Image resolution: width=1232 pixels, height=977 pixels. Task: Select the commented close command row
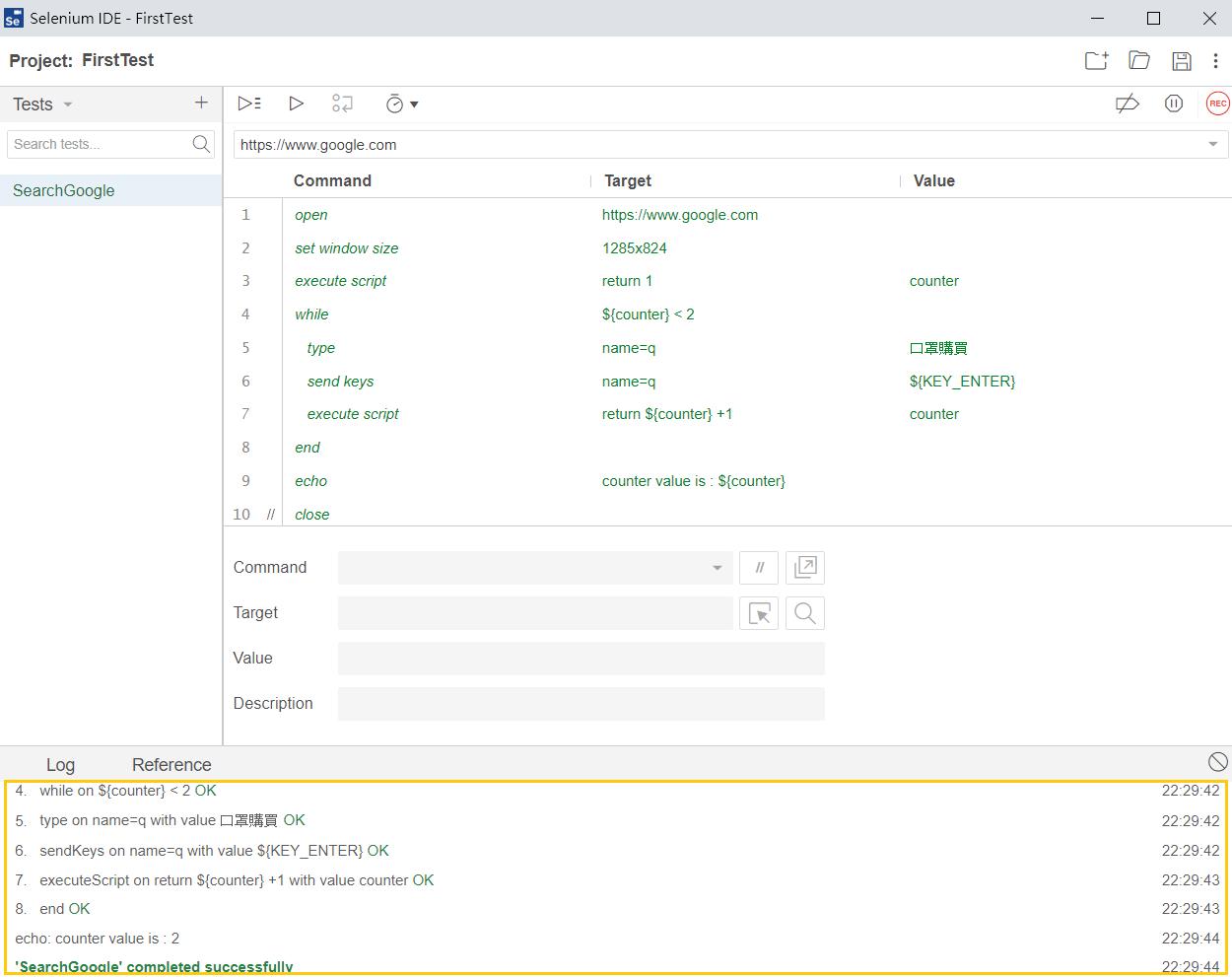(x=727, y=513)
